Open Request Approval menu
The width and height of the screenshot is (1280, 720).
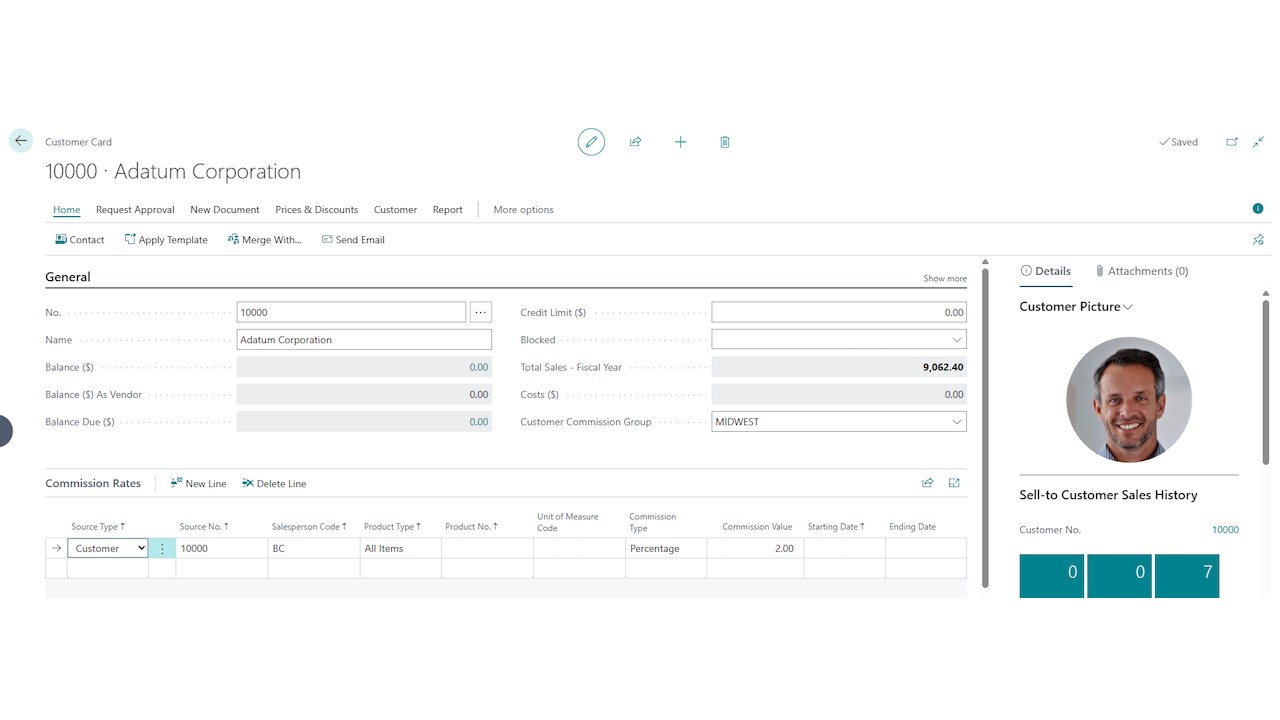[135, 210]
